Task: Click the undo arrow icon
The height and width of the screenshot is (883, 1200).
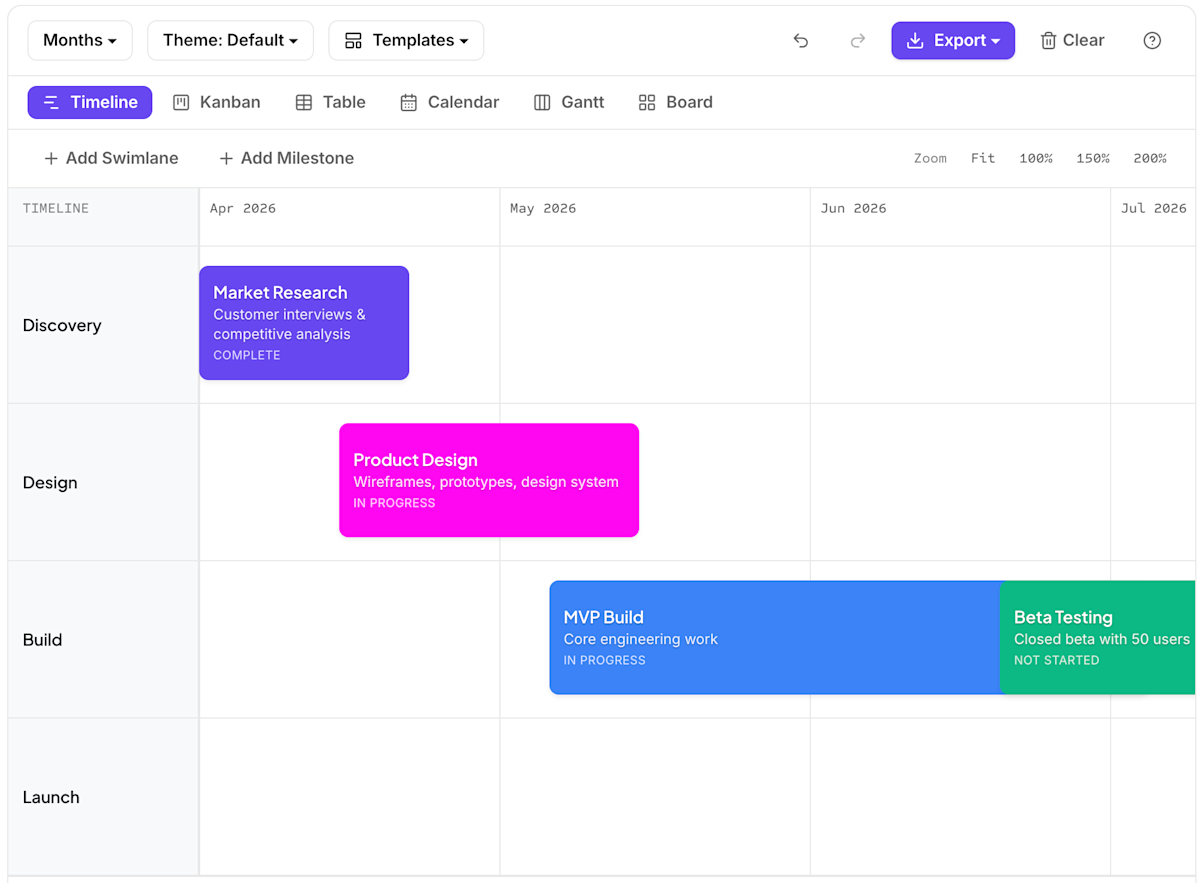Action: 800,41
